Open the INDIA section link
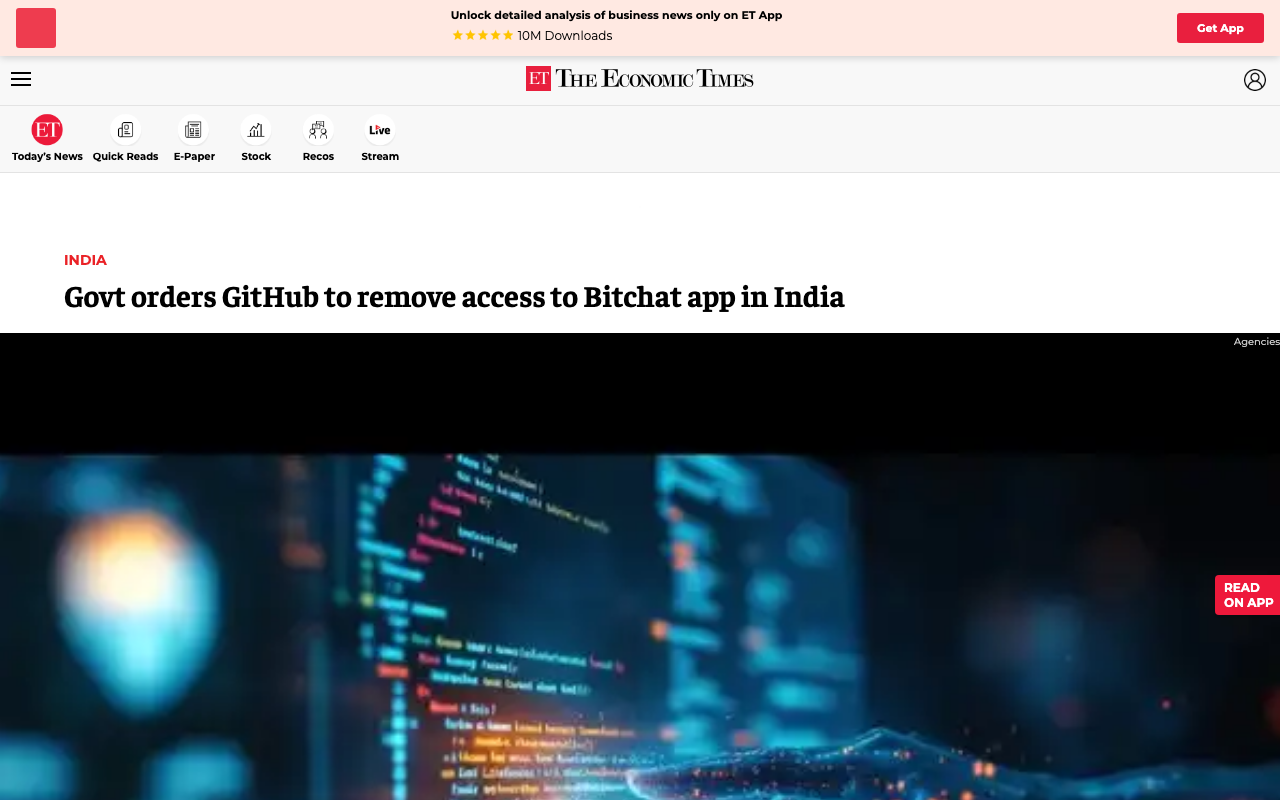This screenshot has height=800, width=1280. tap(85, 260)
